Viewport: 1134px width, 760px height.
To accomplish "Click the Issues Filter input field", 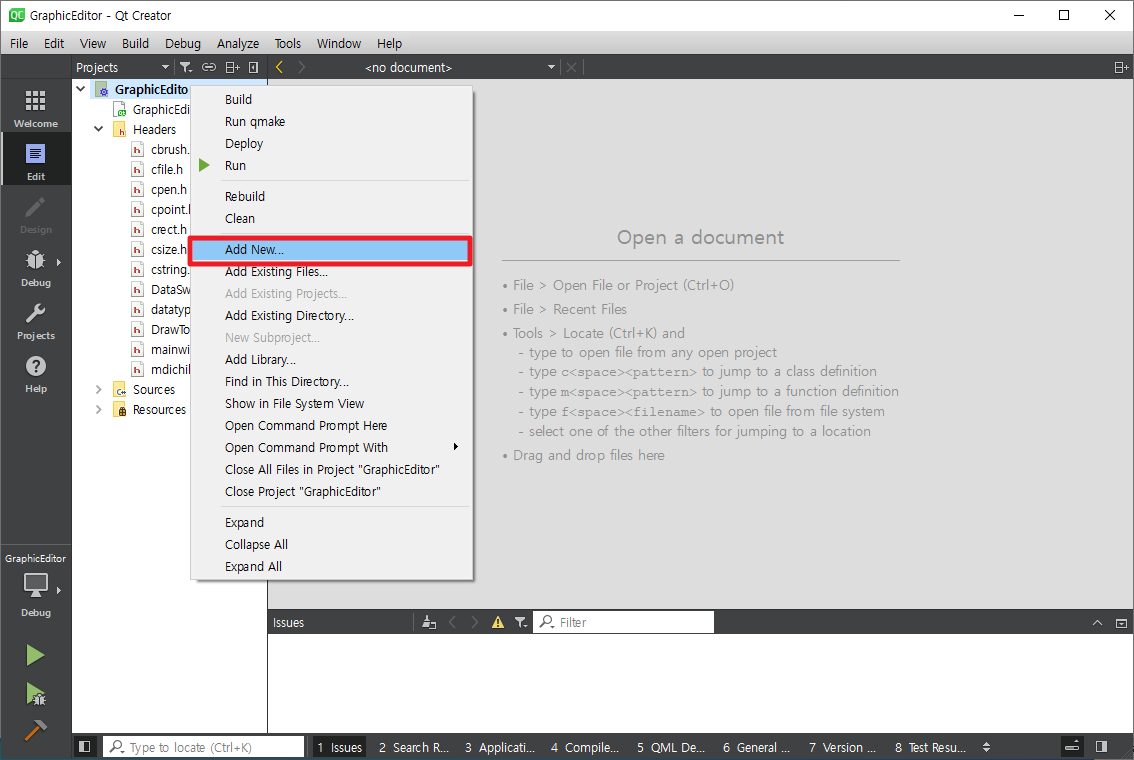I will pos(623,622).
